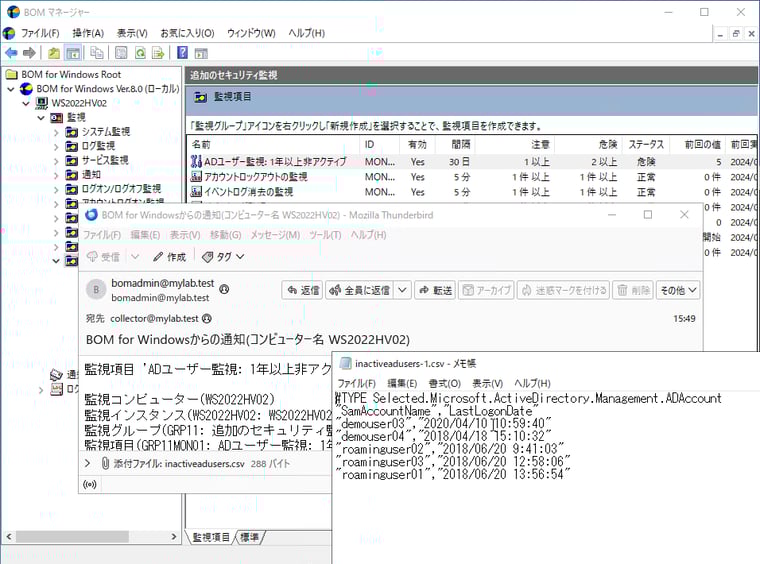Expand the ログ監視 group

pyautogui.click(x=56, y=146)
